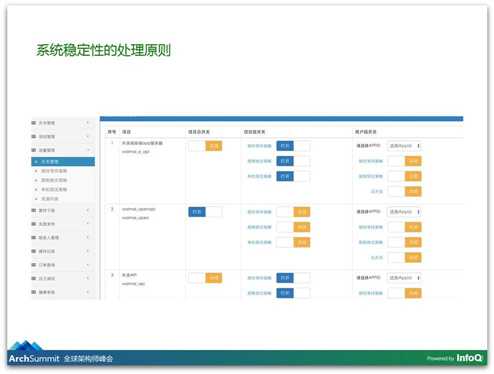Click the first group switch label in row 2
Viewport: 494px width, 374px height.
260,212
